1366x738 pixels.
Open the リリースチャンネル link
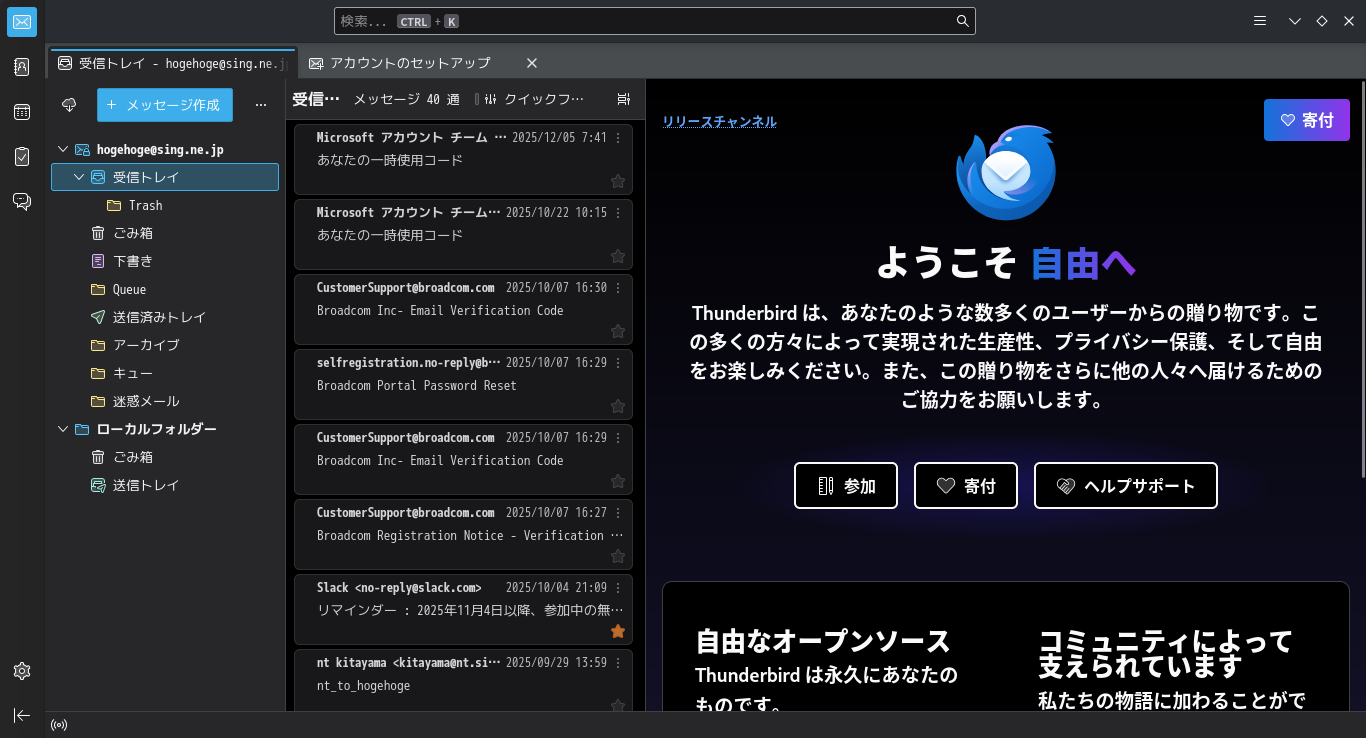click(x=719, y=122)
